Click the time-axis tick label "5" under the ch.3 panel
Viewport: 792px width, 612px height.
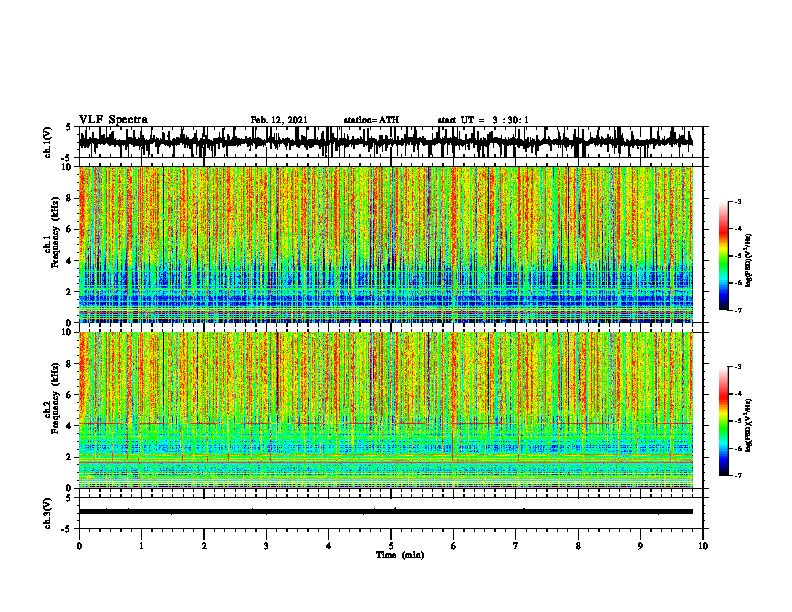pyautogui.click(x=391, y=546)
